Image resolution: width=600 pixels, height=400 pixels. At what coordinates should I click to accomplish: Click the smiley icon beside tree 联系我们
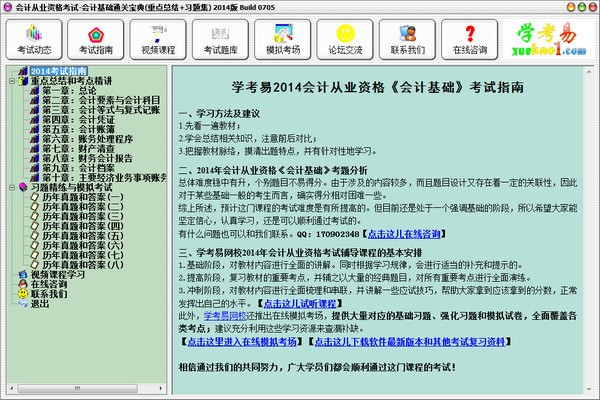pyautogui.click(x=23, y=294)
